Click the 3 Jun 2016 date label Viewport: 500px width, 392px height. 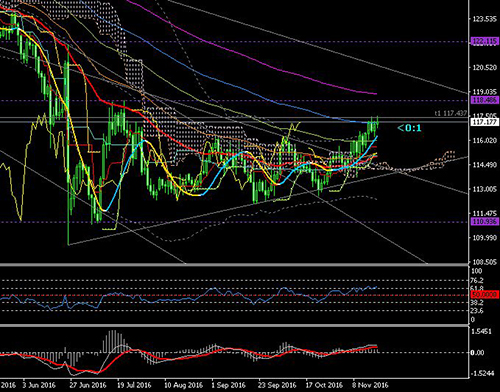(x=39, y=385)
